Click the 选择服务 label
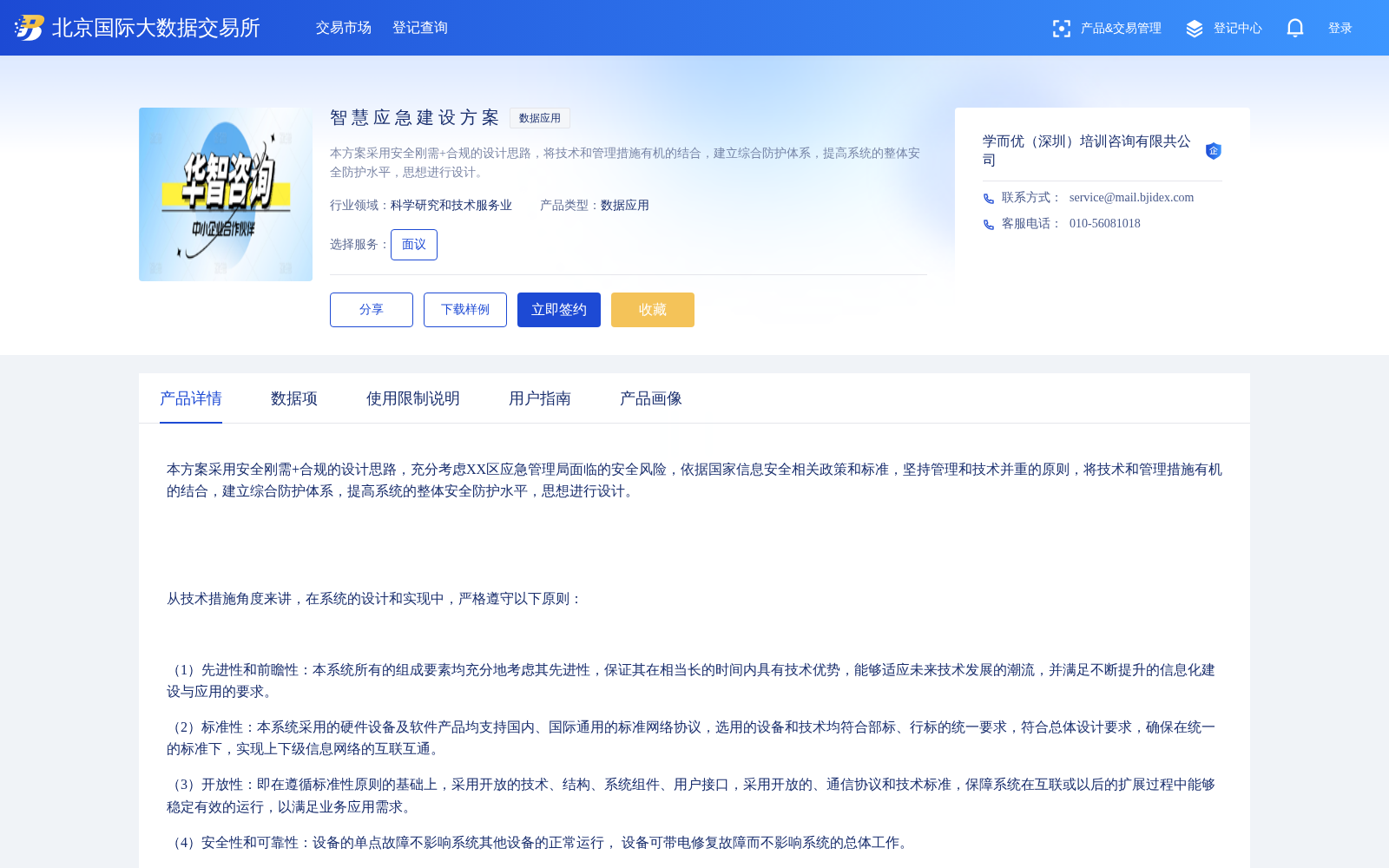This screenshot has width=1389, height=868. (x=360, y=245)
